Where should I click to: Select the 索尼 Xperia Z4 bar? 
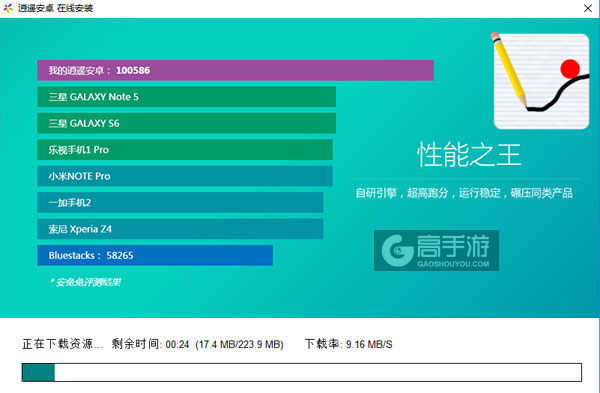point(180,229)
